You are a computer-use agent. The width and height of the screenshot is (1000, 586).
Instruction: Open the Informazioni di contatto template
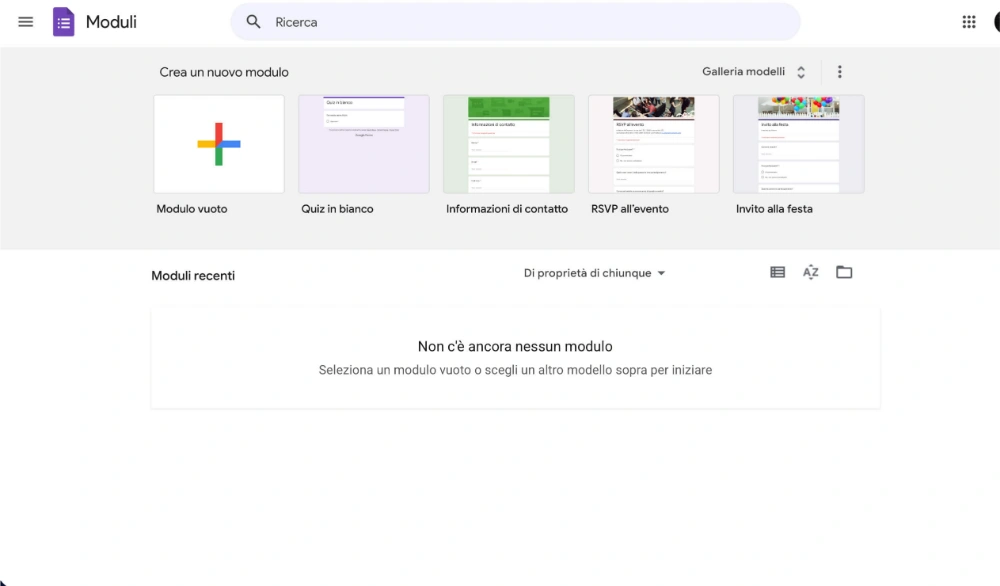coord(508,144)
